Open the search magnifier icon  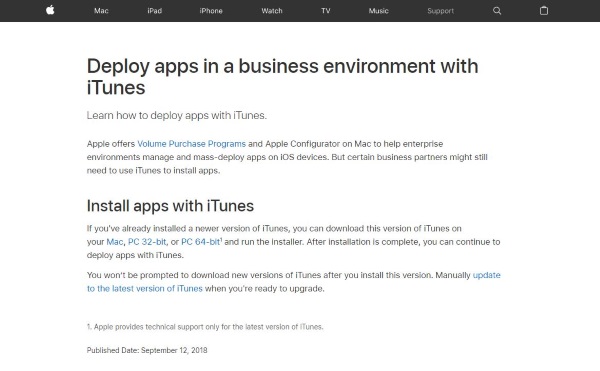click(497, 11)
